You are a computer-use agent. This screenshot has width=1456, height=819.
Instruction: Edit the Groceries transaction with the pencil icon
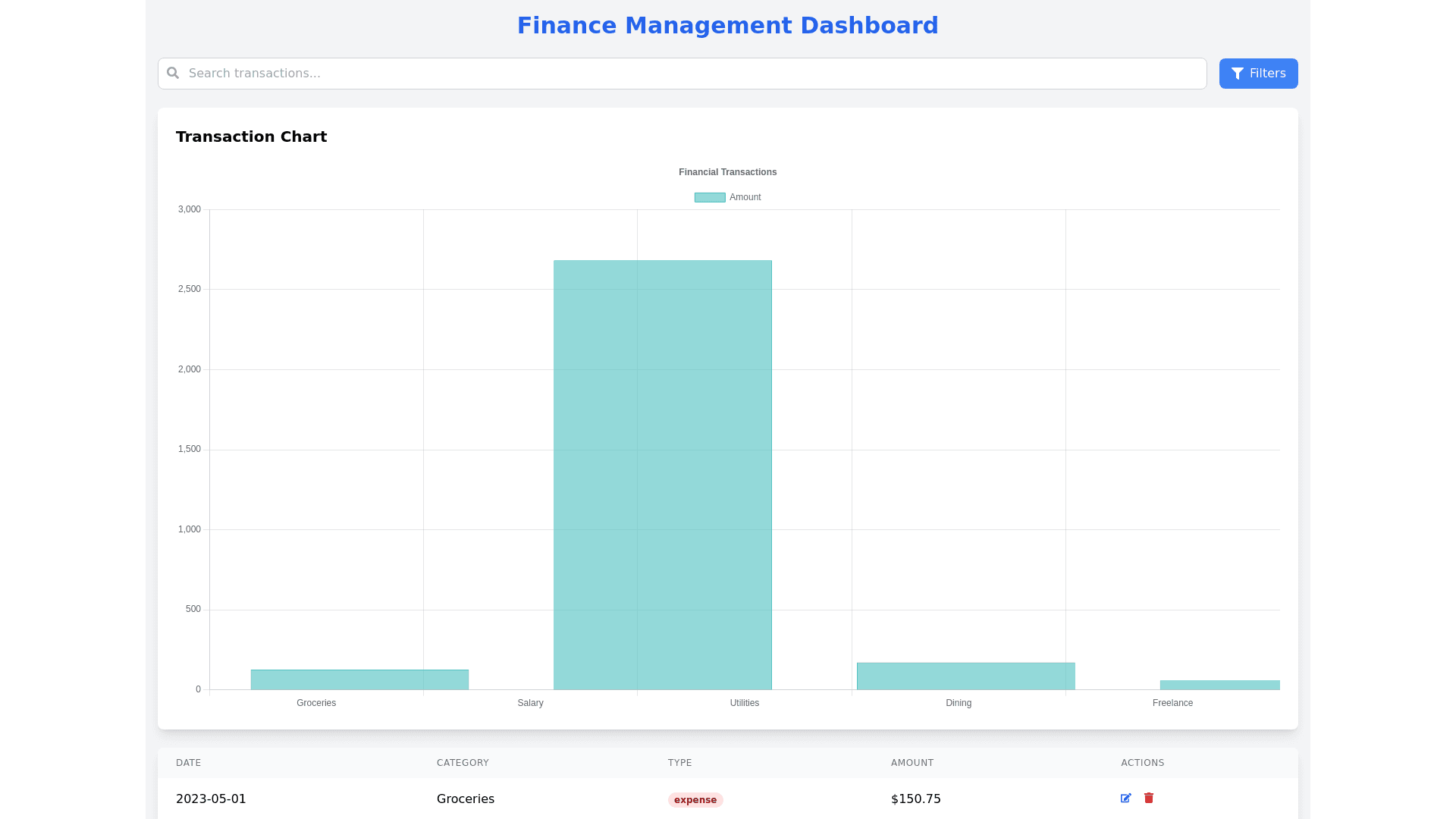tap(1125, 798)
